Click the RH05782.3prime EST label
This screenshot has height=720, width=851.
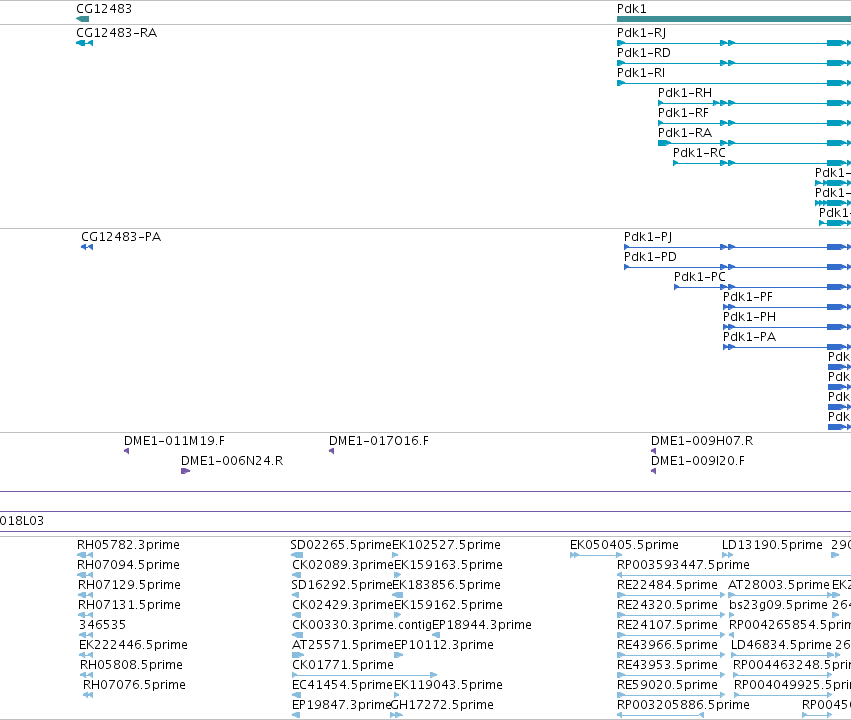coord(128,545)
